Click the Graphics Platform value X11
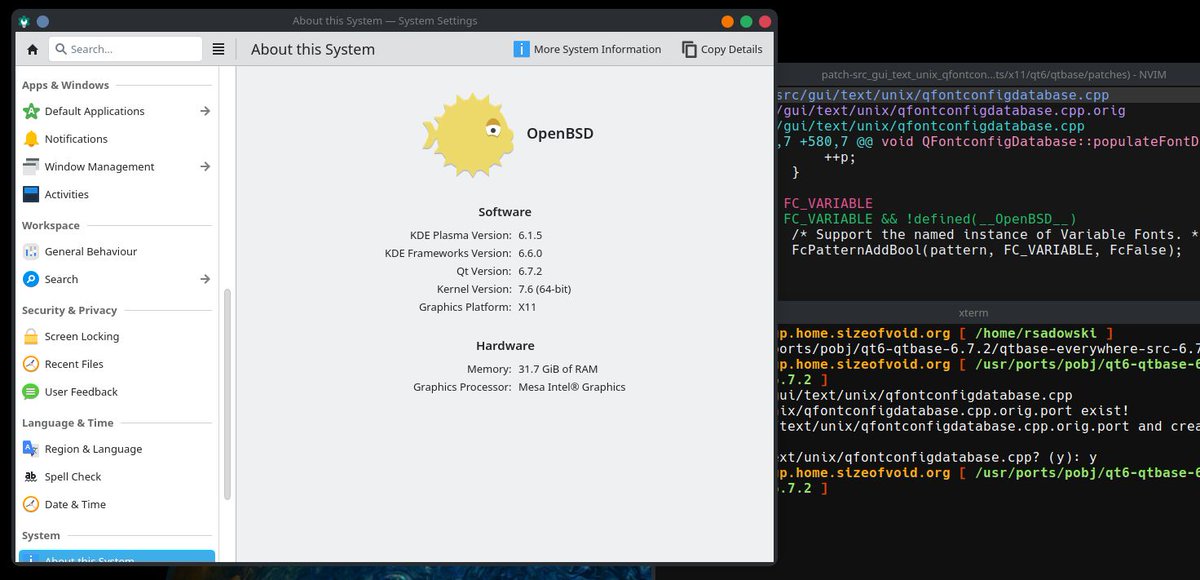1200x580 pixels. coord(527,308)
